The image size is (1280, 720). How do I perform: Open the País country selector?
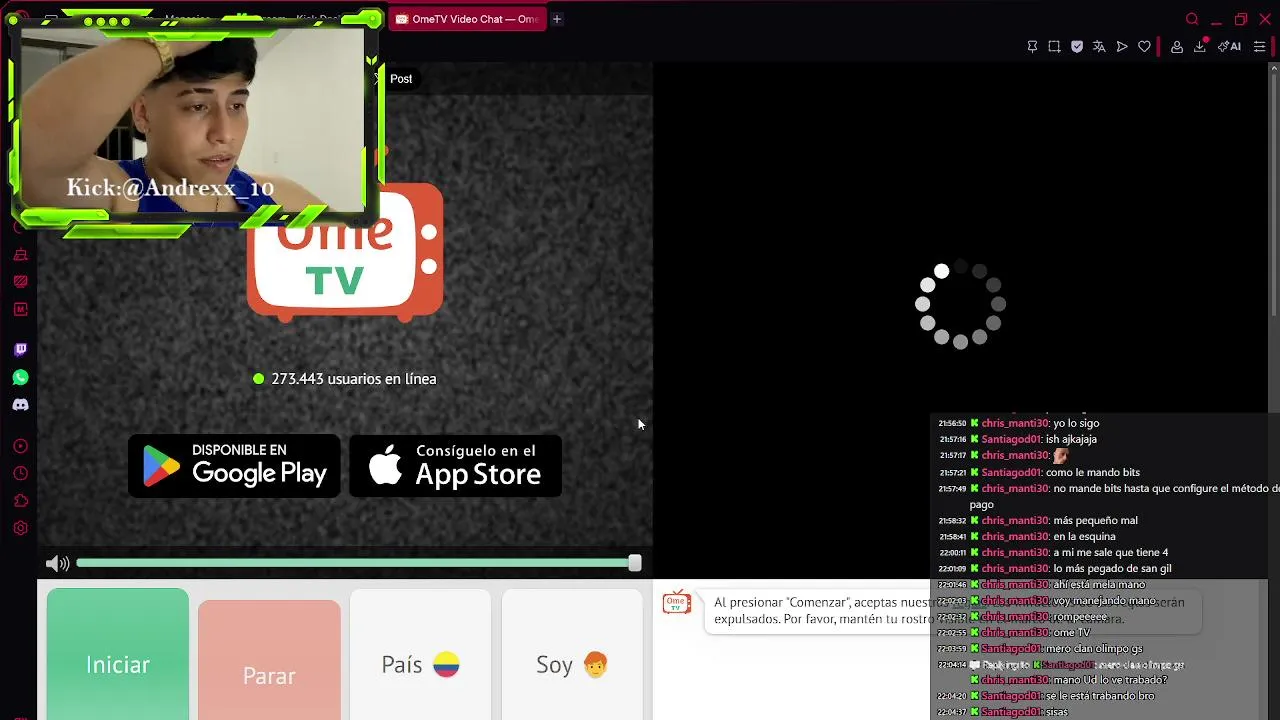point(420,655)
